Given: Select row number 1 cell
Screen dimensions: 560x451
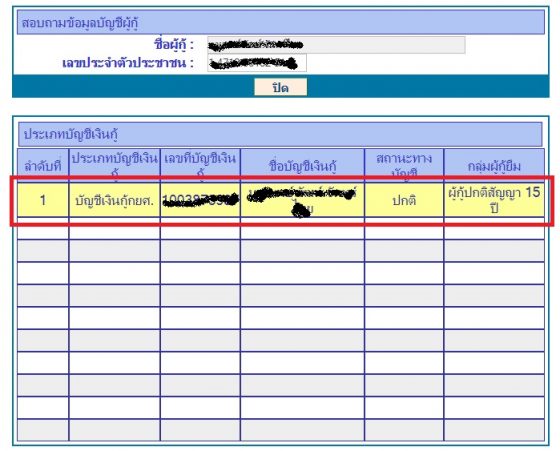Looking at the screenshot, I should click(x=43, y=200).
